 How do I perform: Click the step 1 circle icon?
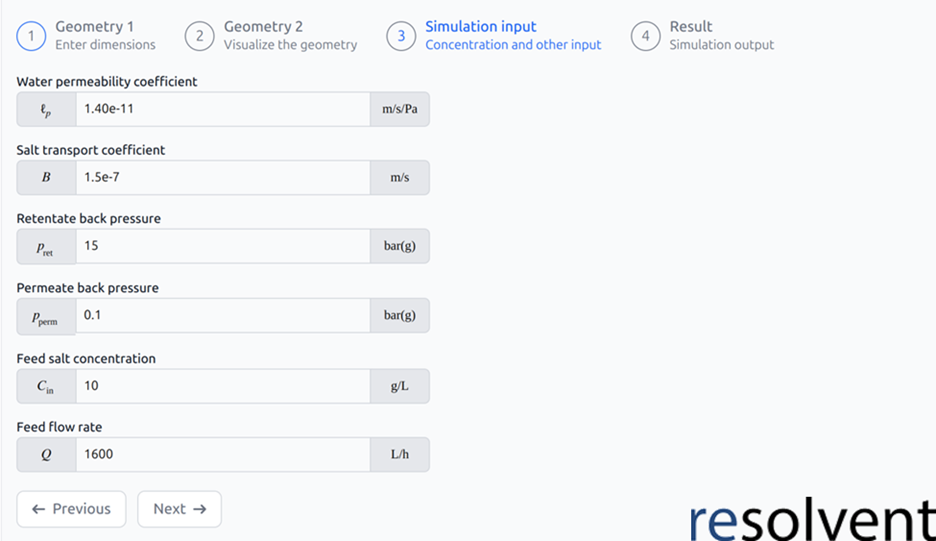coord(31,36)
